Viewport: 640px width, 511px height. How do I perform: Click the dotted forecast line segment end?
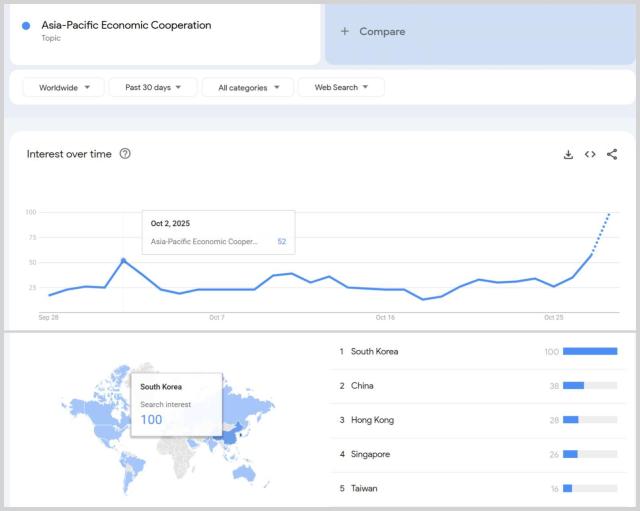(x=609, y=213)
